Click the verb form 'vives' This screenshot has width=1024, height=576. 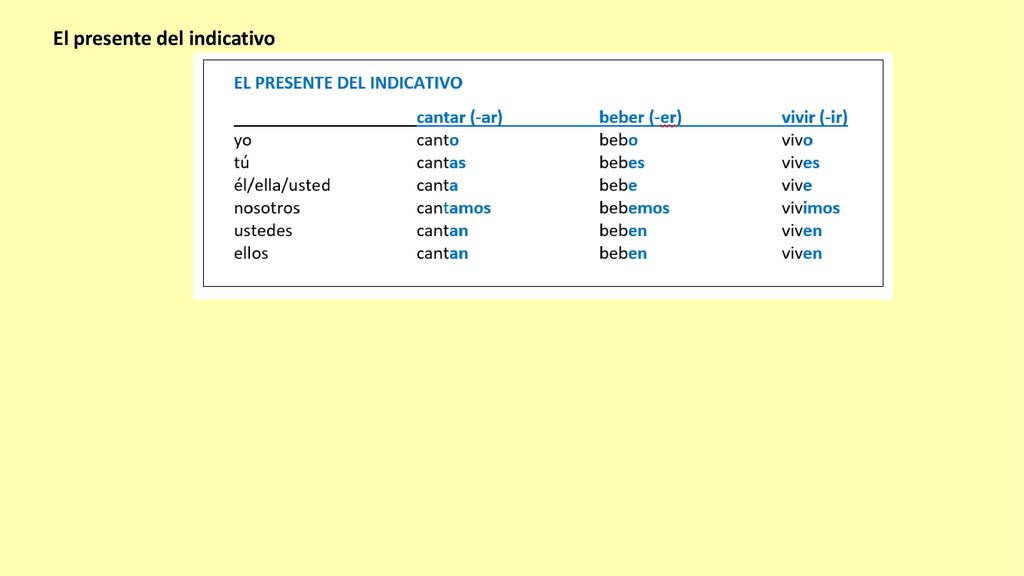click(801, 163)
